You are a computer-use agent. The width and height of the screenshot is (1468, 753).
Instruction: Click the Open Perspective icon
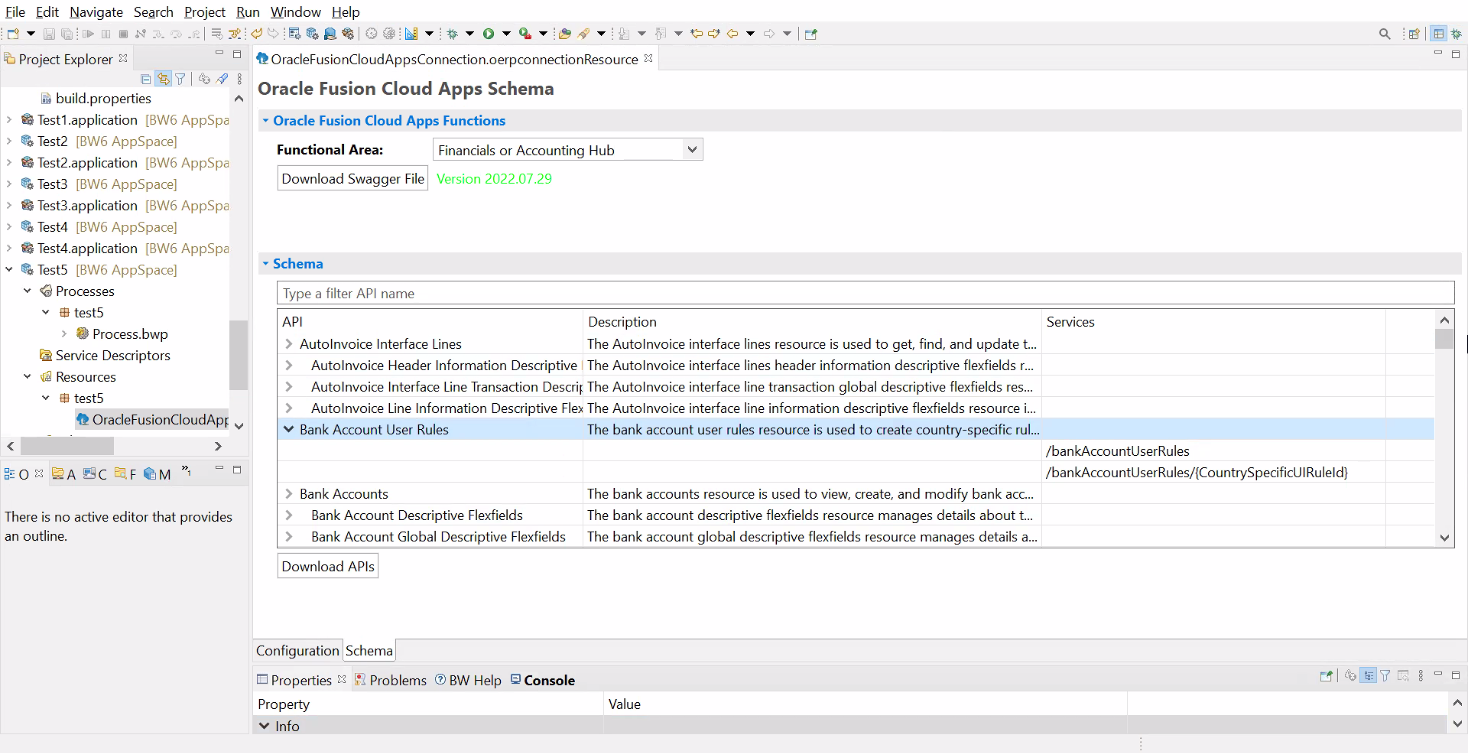tap(1414, 34)
